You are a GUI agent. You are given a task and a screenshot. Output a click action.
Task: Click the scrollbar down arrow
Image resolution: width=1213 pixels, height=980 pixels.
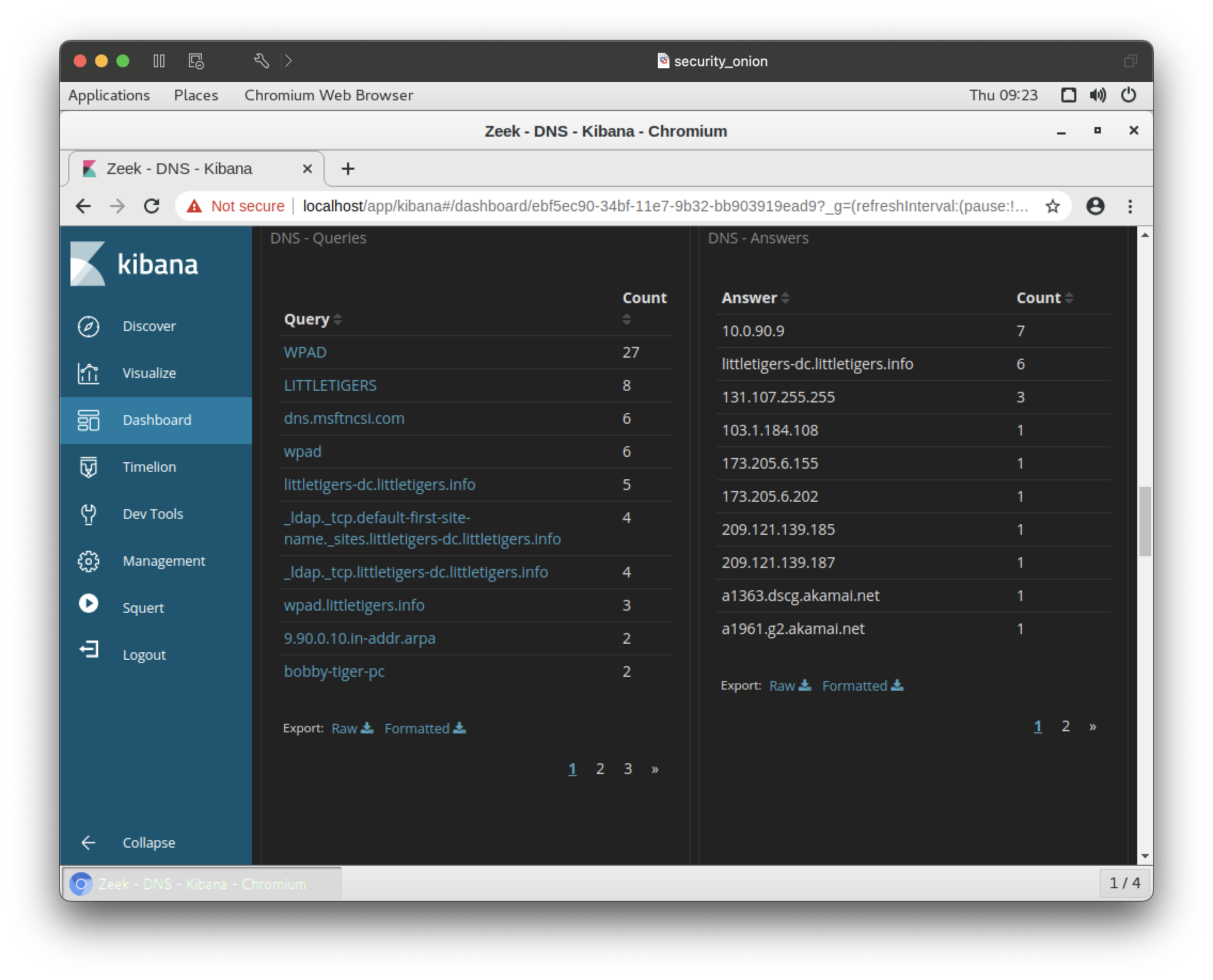[1145, 856]
